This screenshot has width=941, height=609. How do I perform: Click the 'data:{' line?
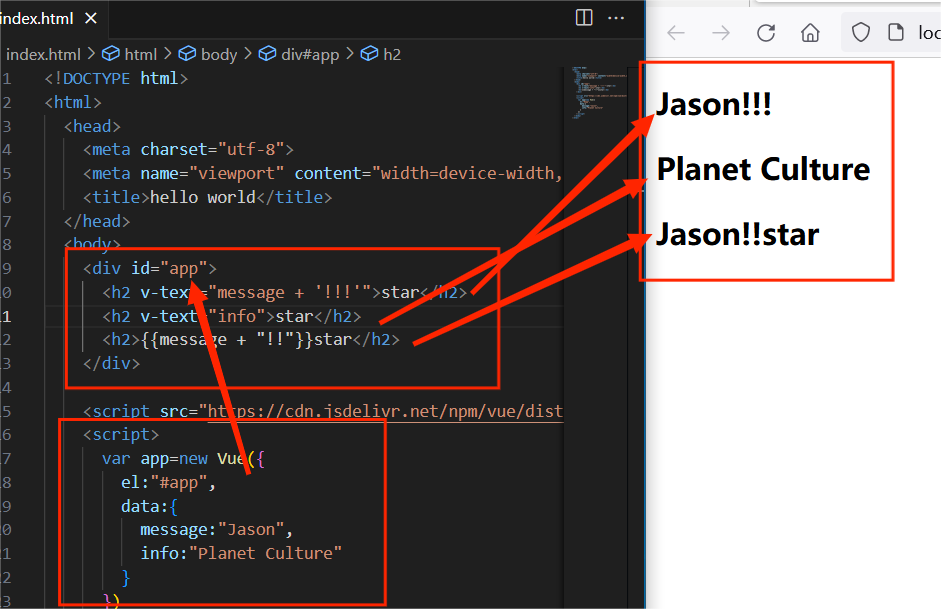150,506
